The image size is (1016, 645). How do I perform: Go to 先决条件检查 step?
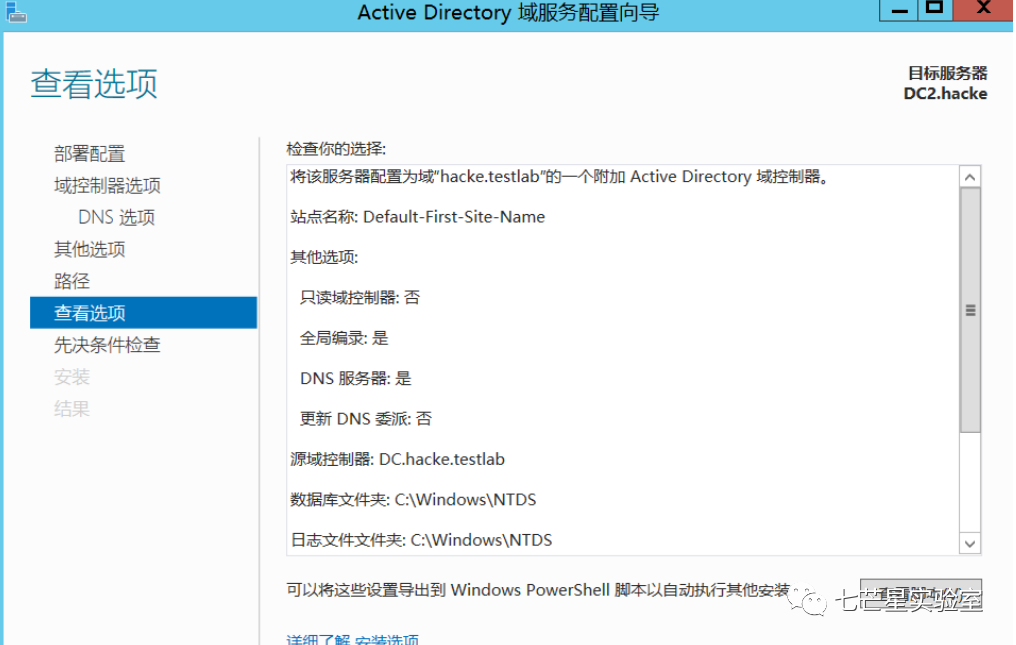[x=107, y=345]
